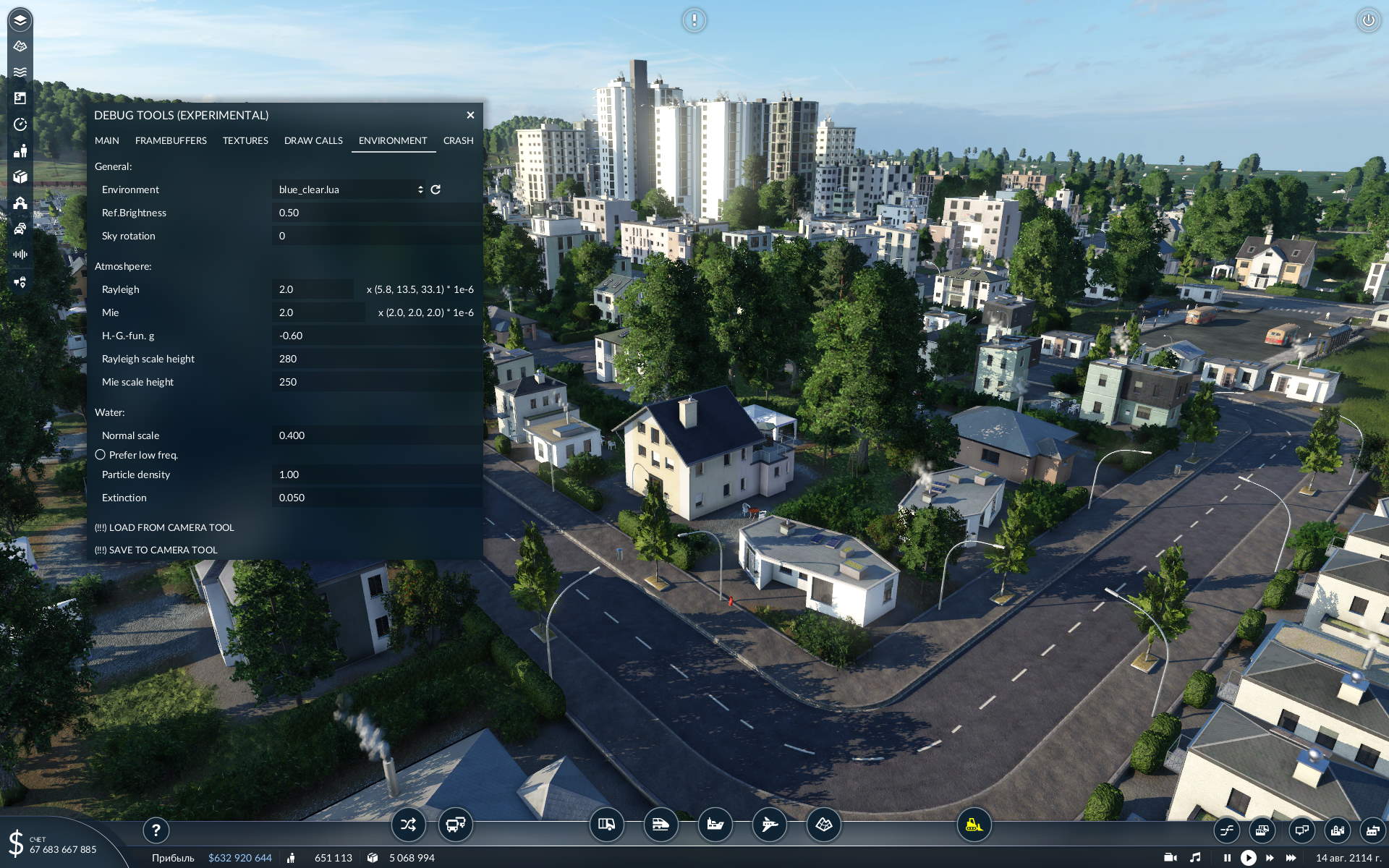Open the station and depot list icon
This screenshot has height=868, width=1389.
coord(1262,830)
